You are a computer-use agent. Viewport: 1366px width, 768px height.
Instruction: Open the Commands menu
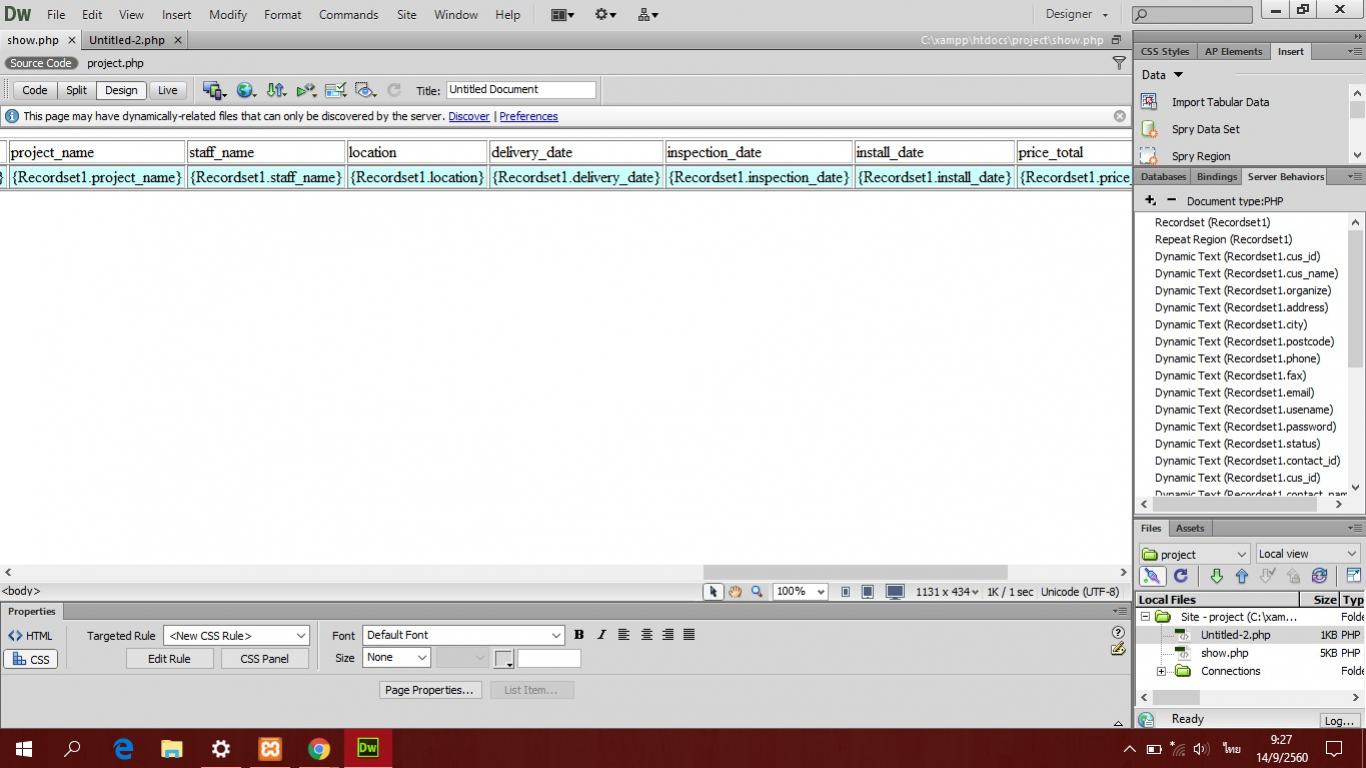coord(348,14)
